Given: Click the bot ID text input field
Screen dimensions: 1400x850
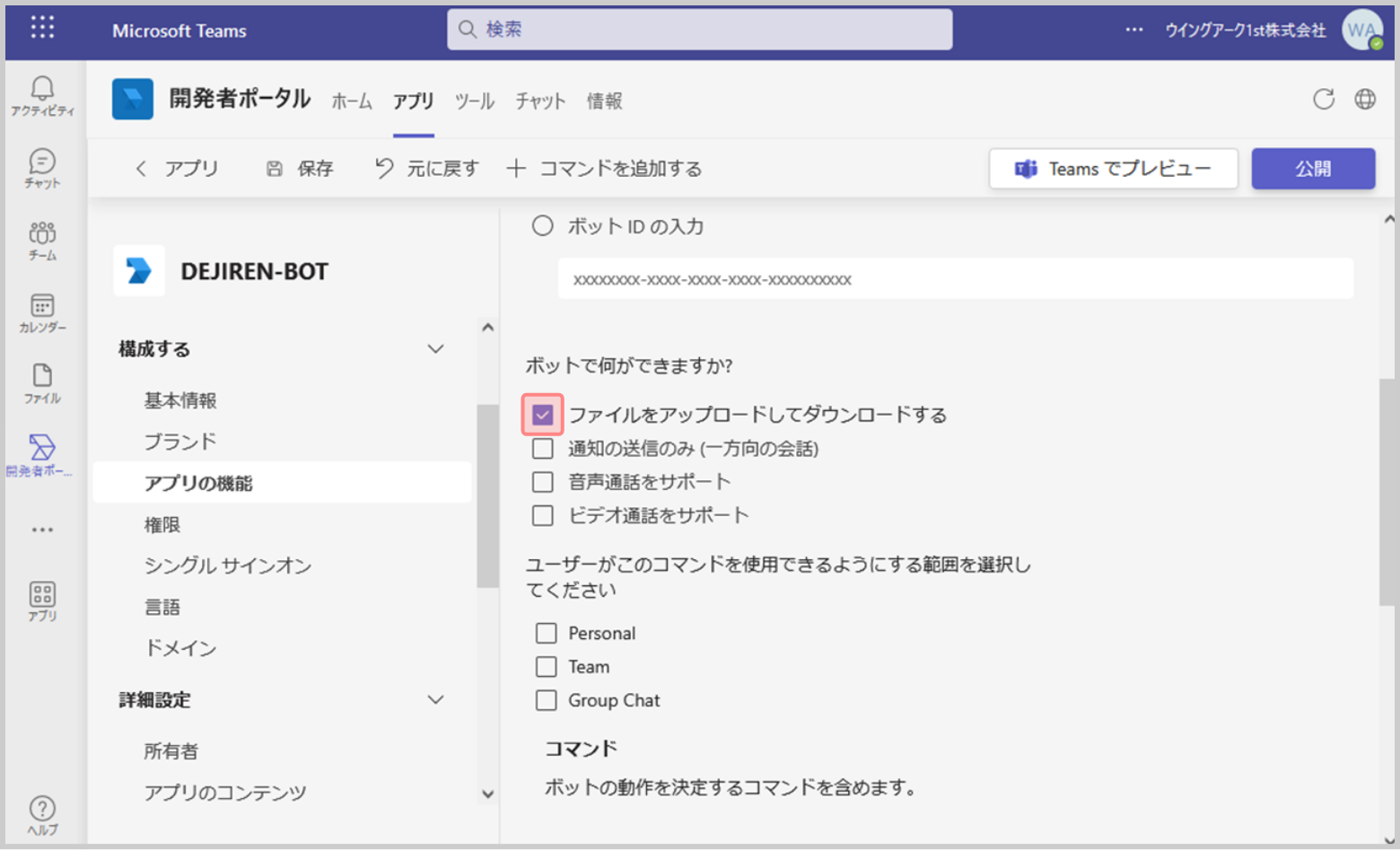Looking at the screenshot, I should tap(955, 279).
